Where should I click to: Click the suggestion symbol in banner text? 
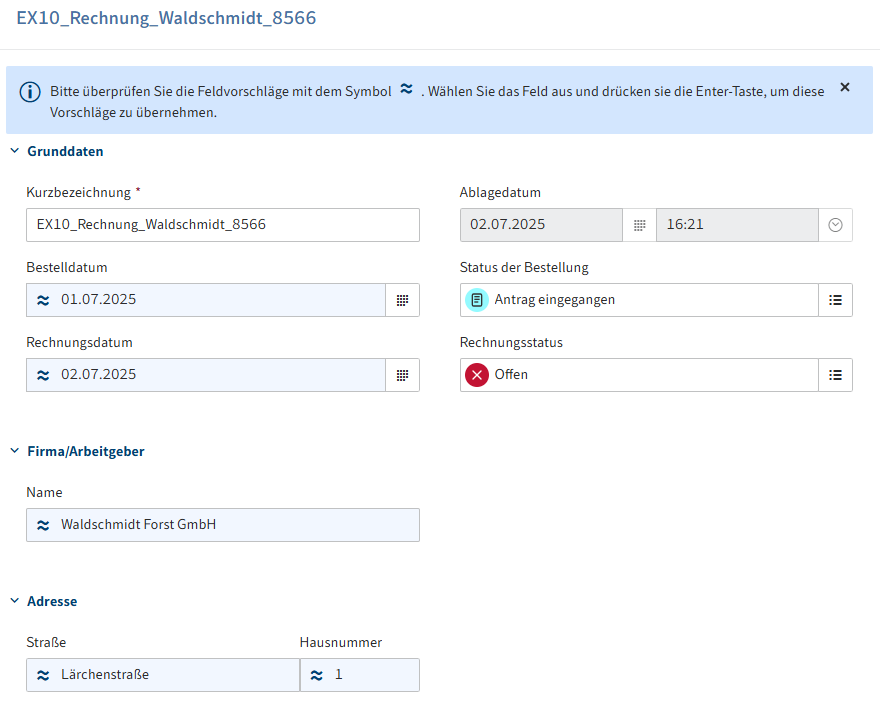click(406, 89)
